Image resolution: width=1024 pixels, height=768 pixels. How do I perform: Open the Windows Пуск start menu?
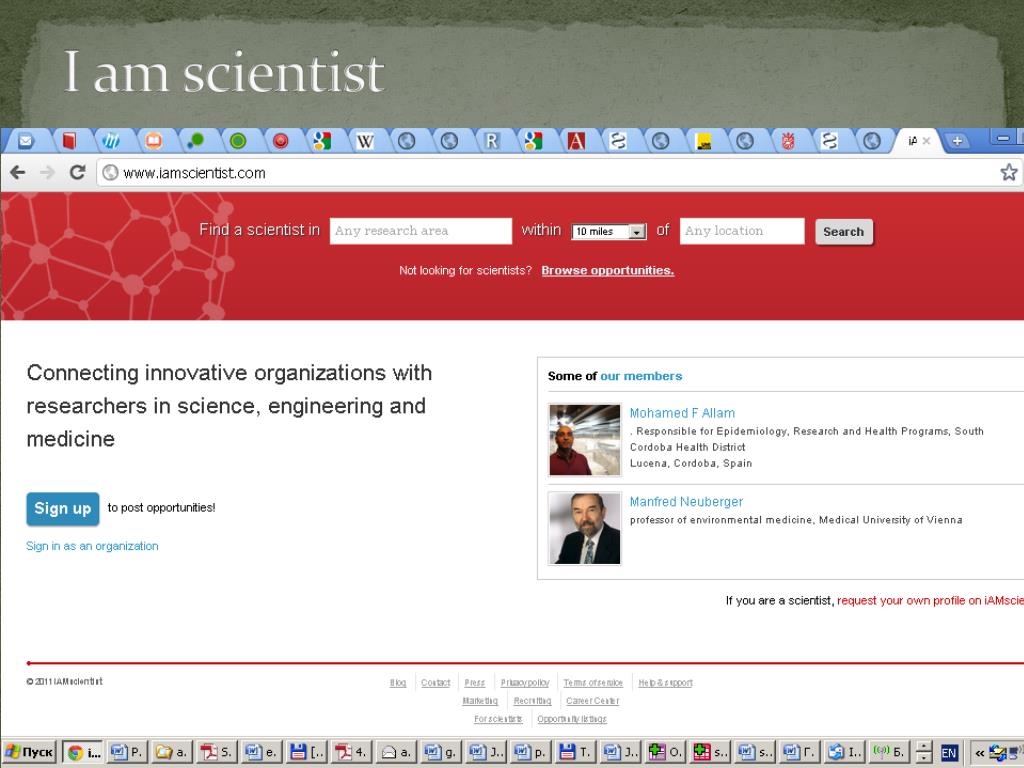[x=30, y=752]
